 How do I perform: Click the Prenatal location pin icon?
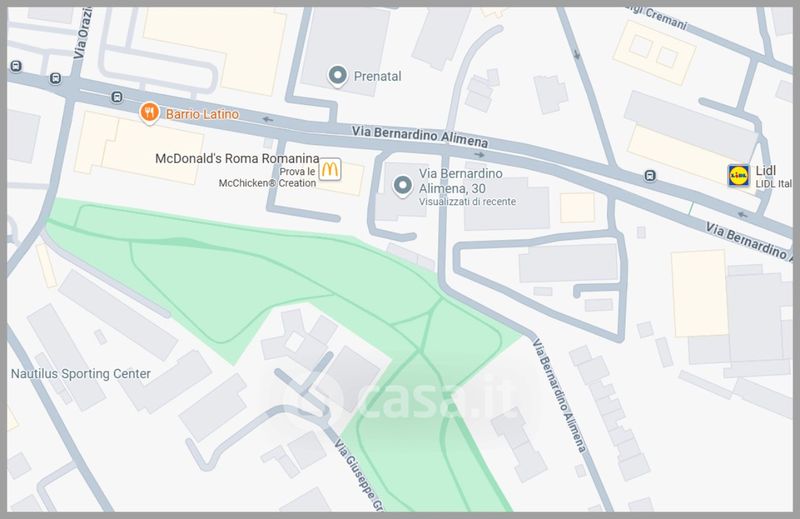[x=337, y=76]
